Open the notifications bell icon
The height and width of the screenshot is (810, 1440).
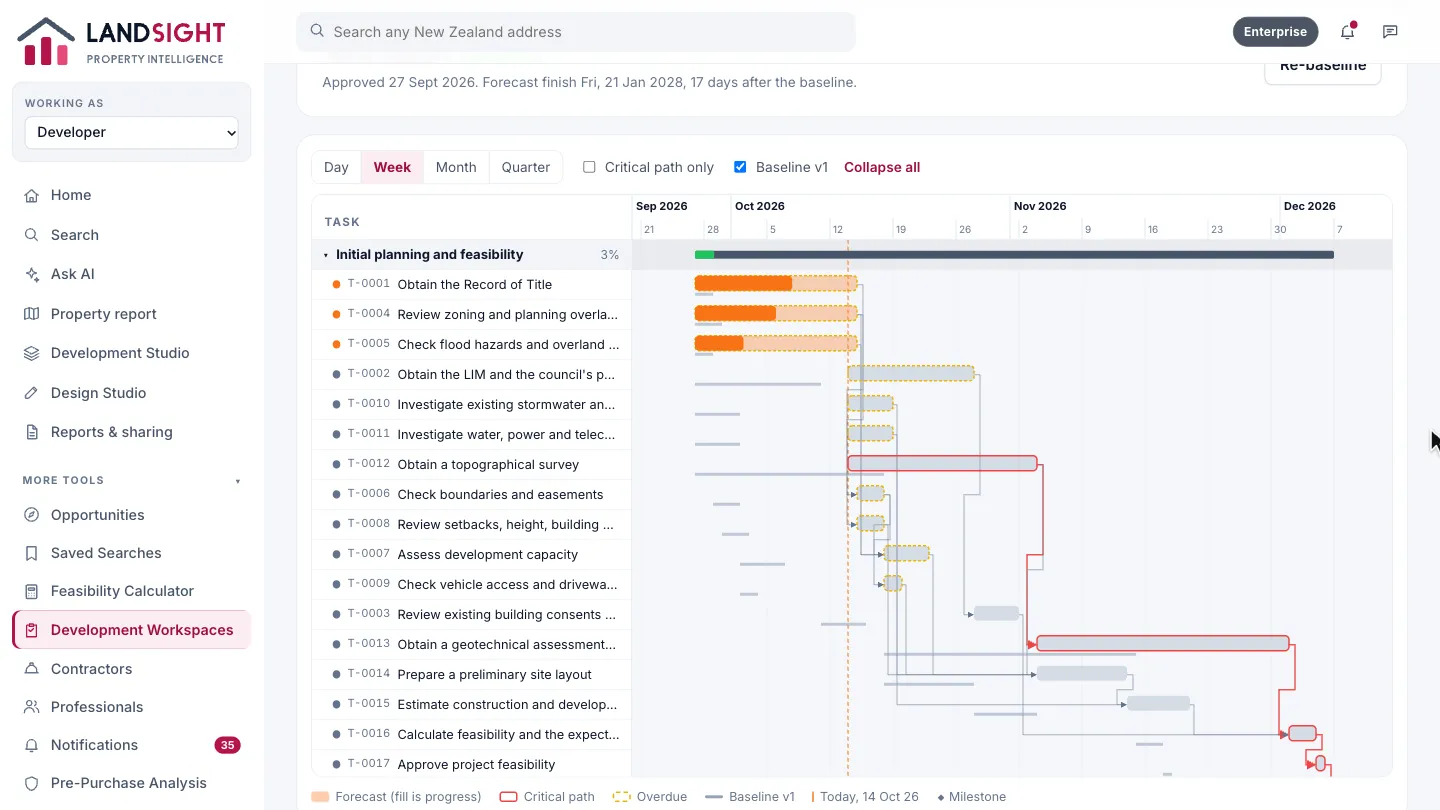[x=1347, y=32]
